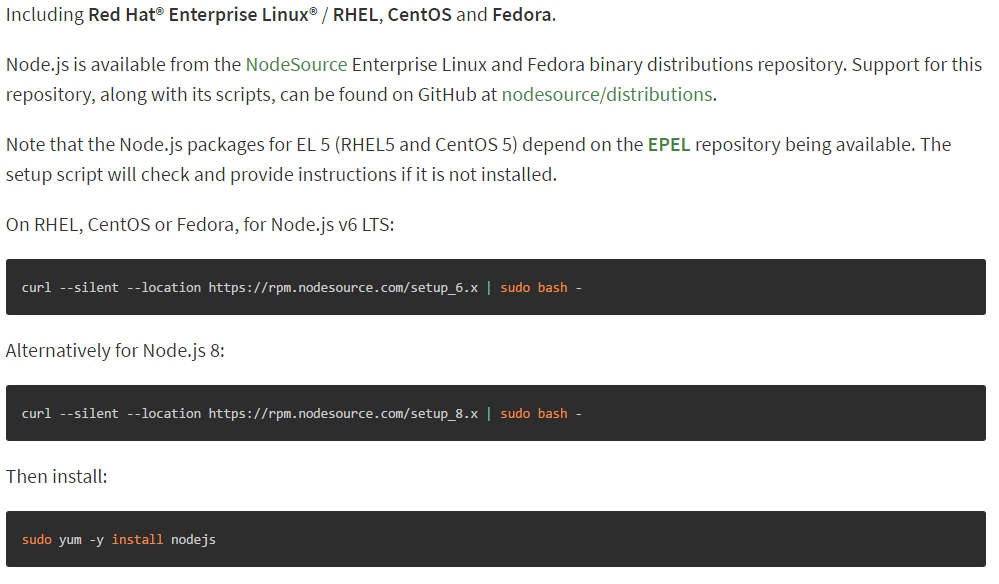Click the 'Then install:' text
This screenshot has width=999, height=584.
pyautogui.click(x=57, y=476)
